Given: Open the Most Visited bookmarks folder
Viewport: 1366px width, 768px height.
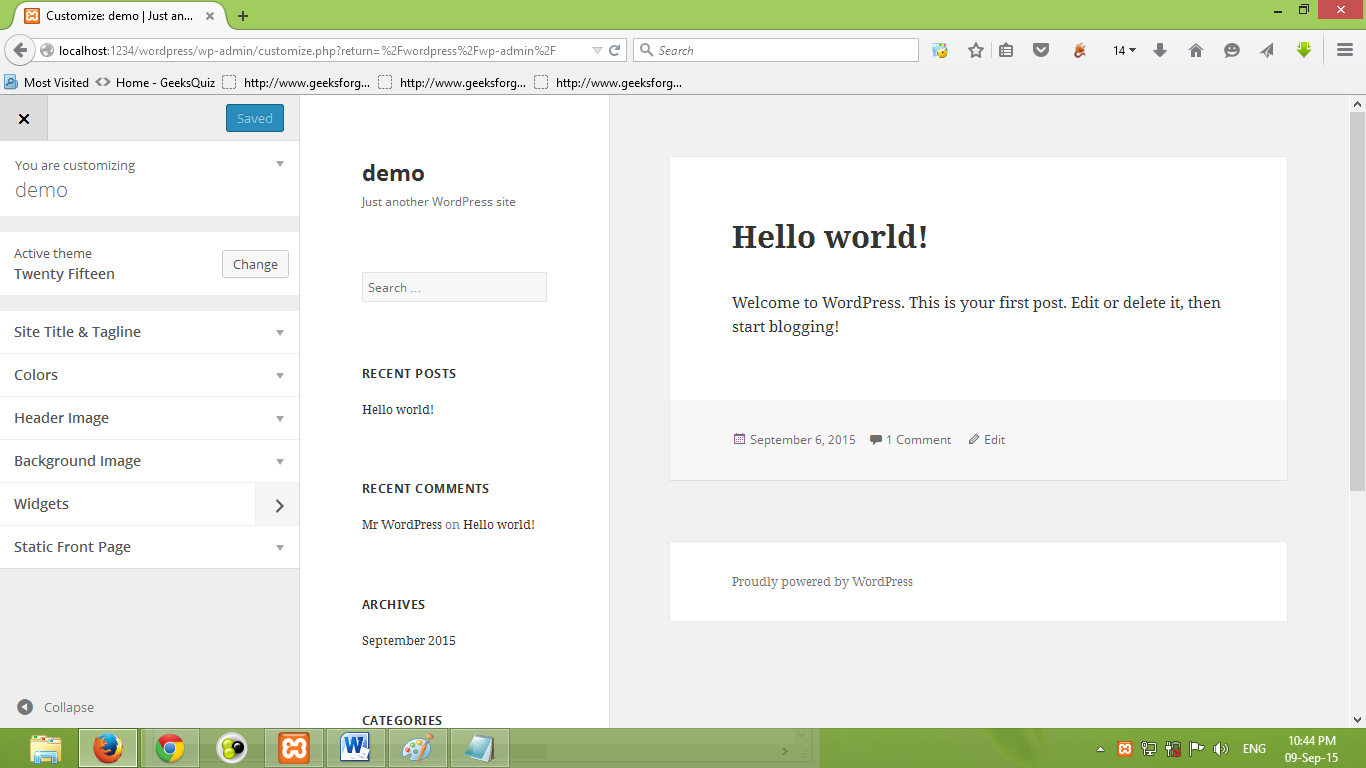Looking at the screenshot, I should [x=46, y=83].
